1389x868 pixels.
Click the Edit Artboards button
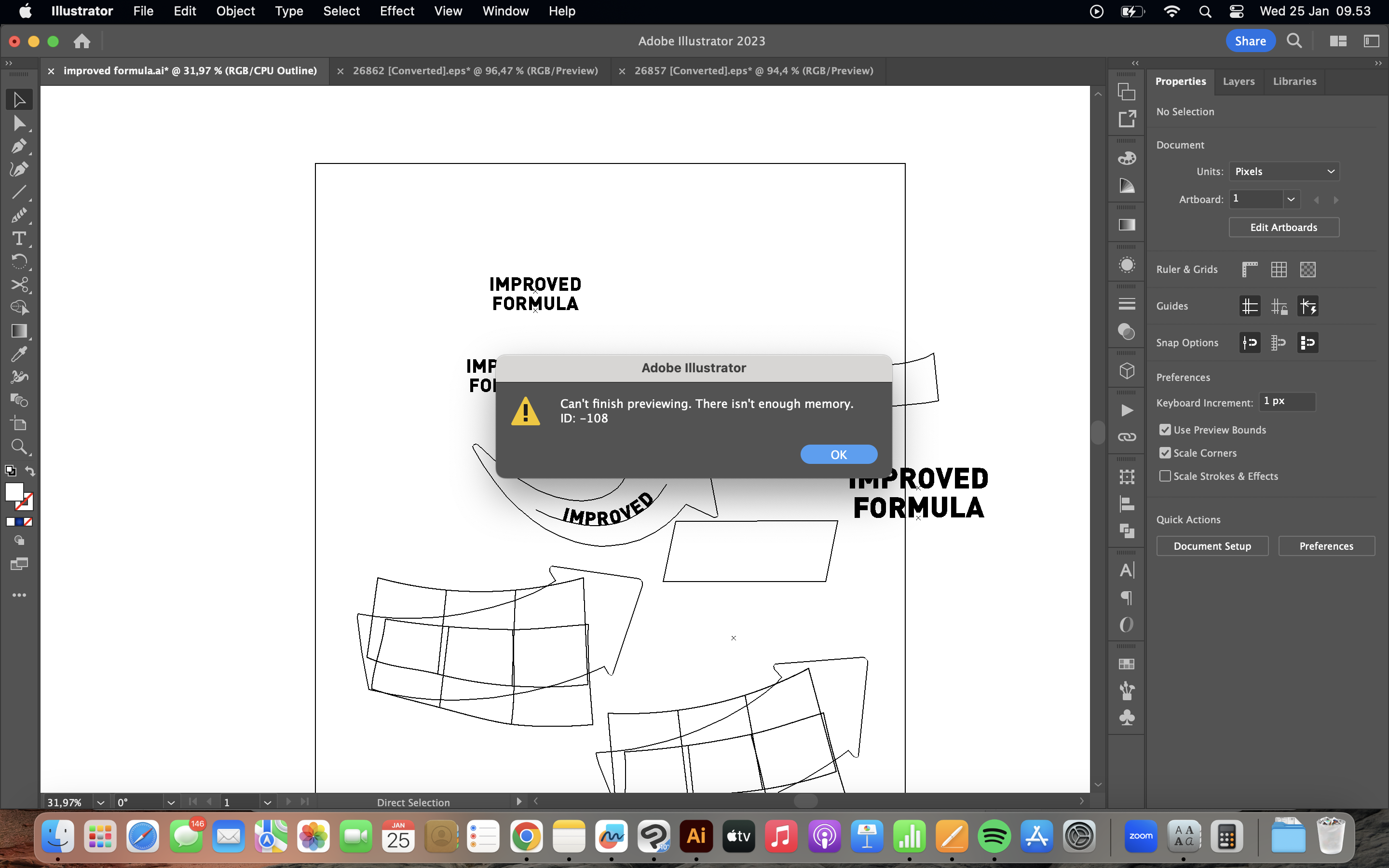[1283, 227]
